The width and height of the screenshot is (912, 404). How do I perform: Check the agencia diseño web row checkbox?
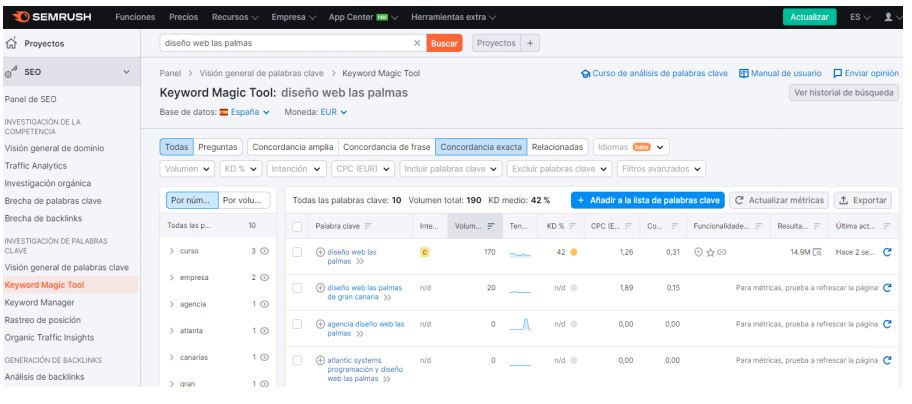point(297,324)
